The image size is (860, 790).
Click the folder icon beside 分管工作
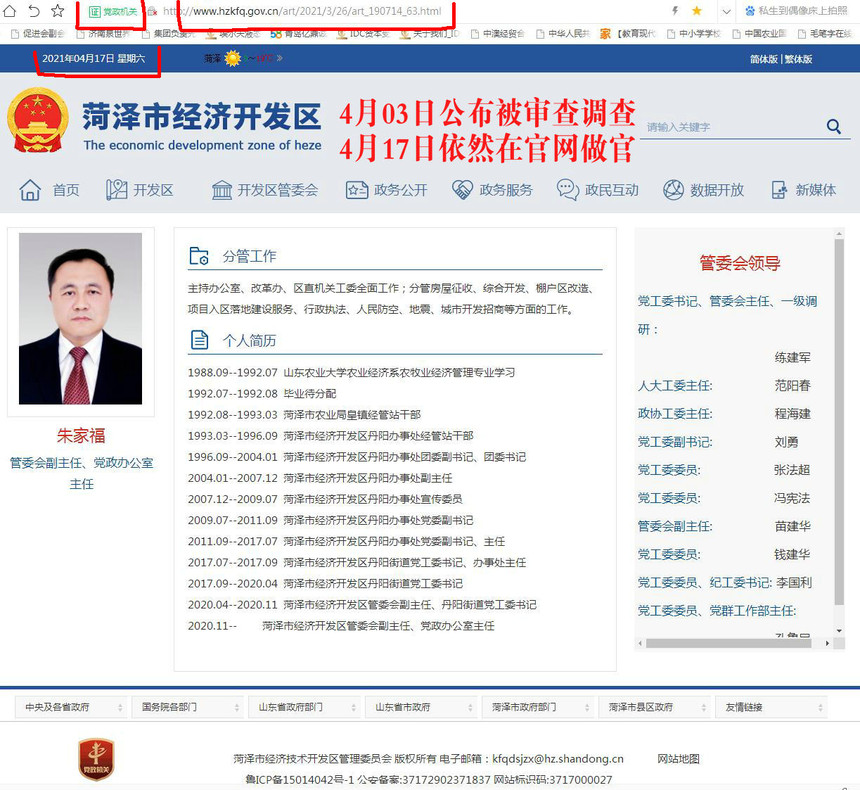(x=199, y=256)
